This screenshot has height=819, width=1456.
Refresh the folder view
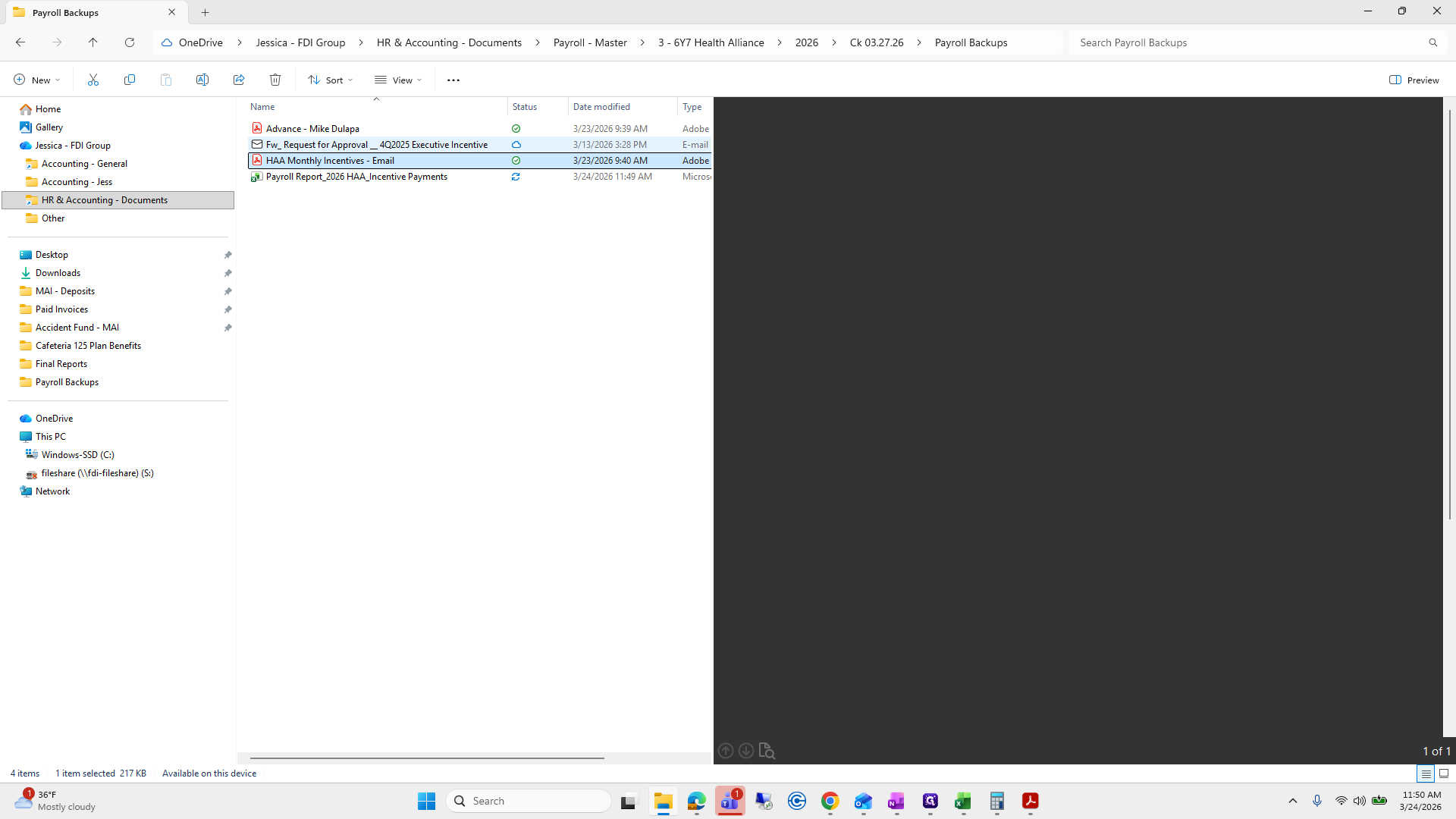click(130, 42)
